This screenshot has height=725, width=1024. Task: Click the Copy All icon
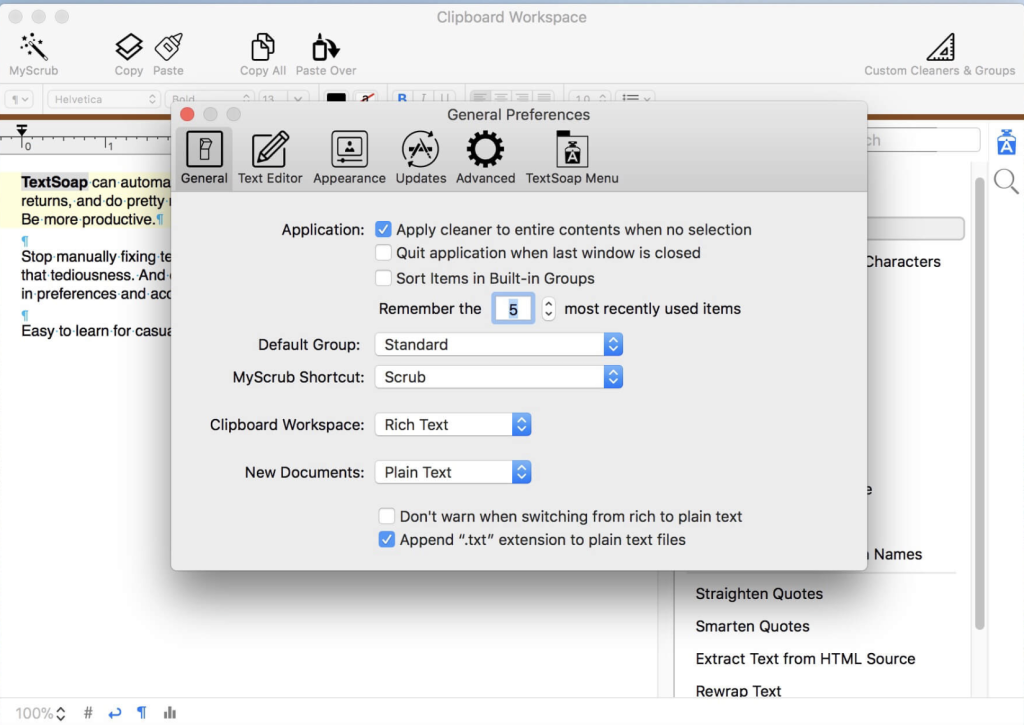click(x=263, y=47)
